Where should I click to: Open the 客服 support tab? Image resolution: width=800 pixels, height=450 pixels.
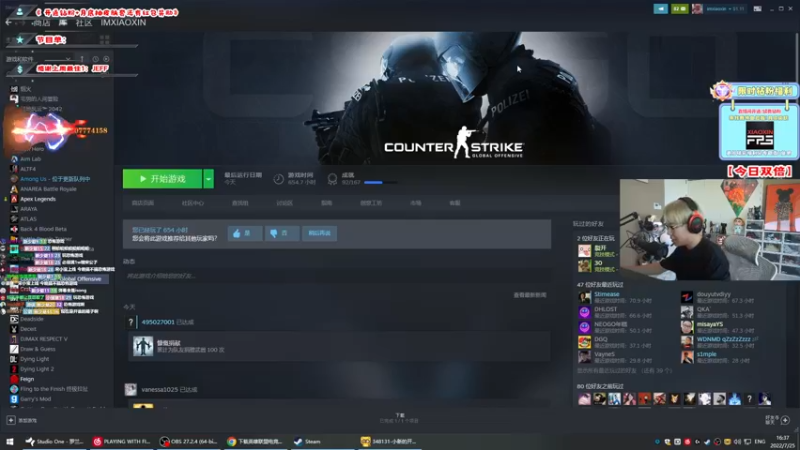pos(455,203)
